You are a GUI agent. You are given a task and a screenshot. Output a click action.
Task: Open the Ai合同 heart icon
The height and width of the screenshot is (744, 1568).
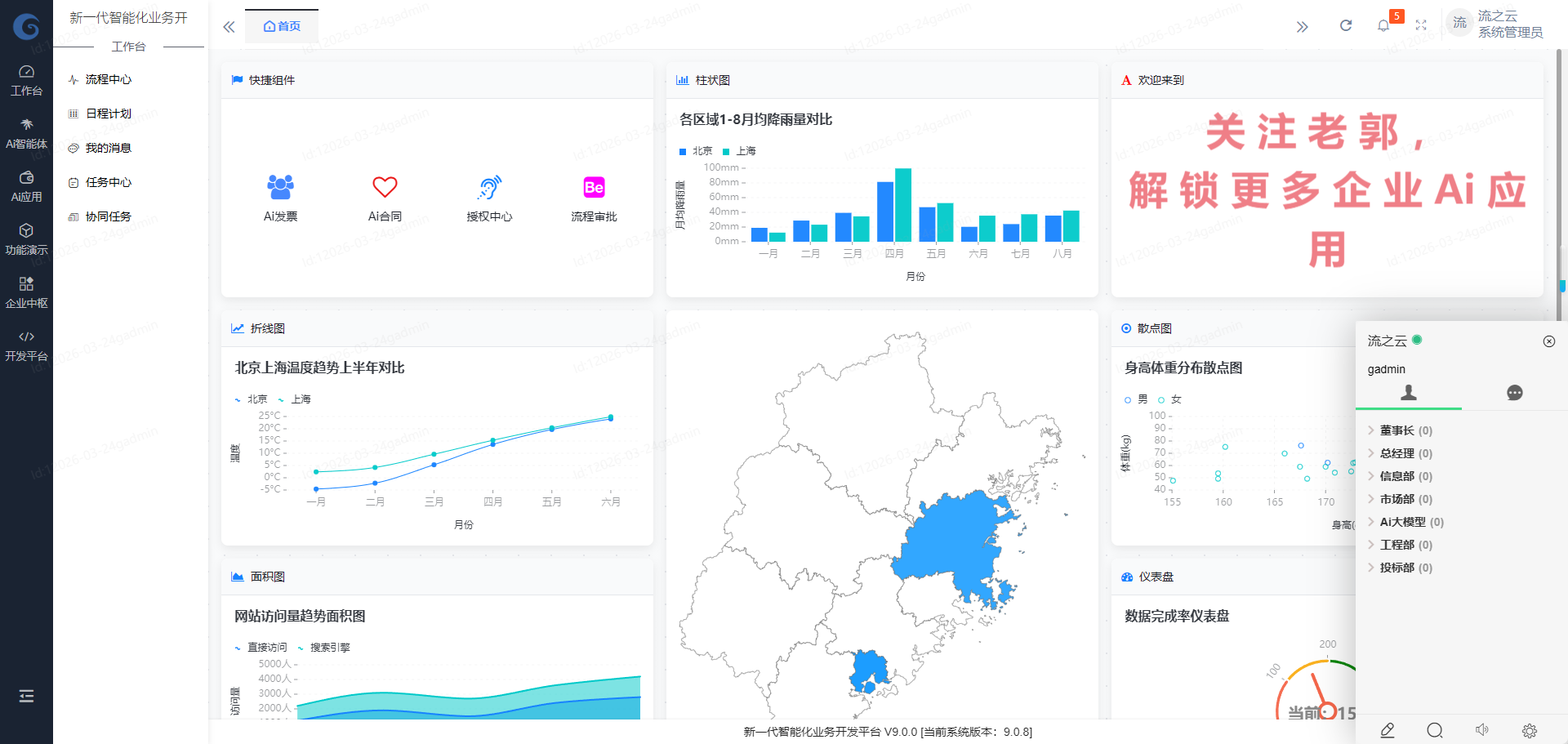pyautogui.click(x=385, y=188)
